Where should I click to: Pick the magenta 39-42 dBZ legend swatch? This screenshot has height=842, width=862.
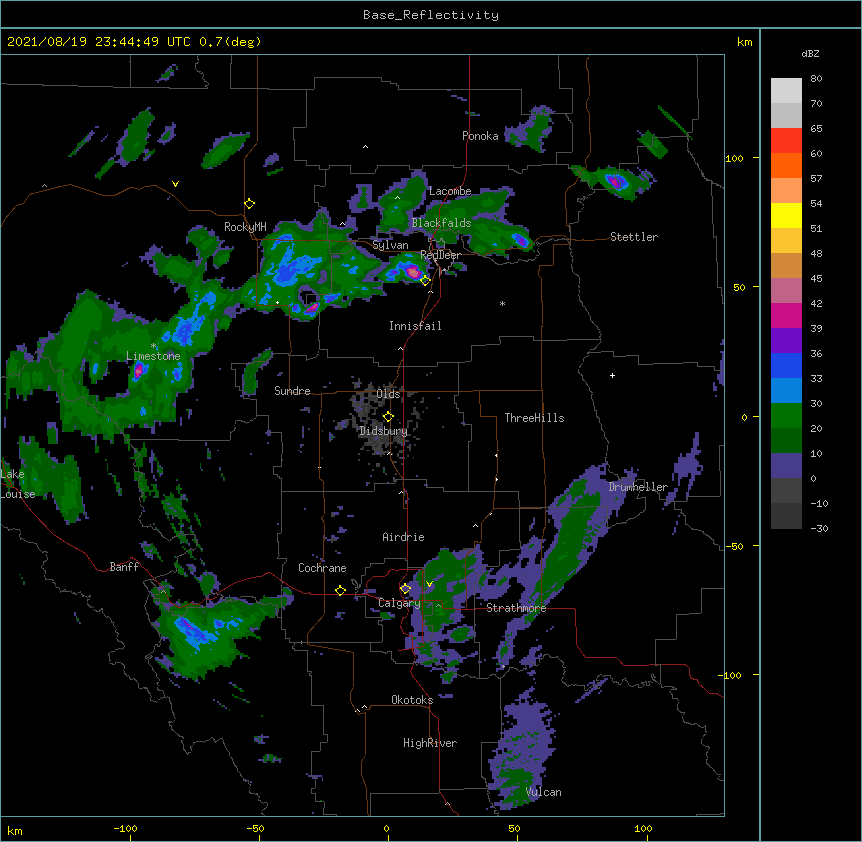click(786, 315)
